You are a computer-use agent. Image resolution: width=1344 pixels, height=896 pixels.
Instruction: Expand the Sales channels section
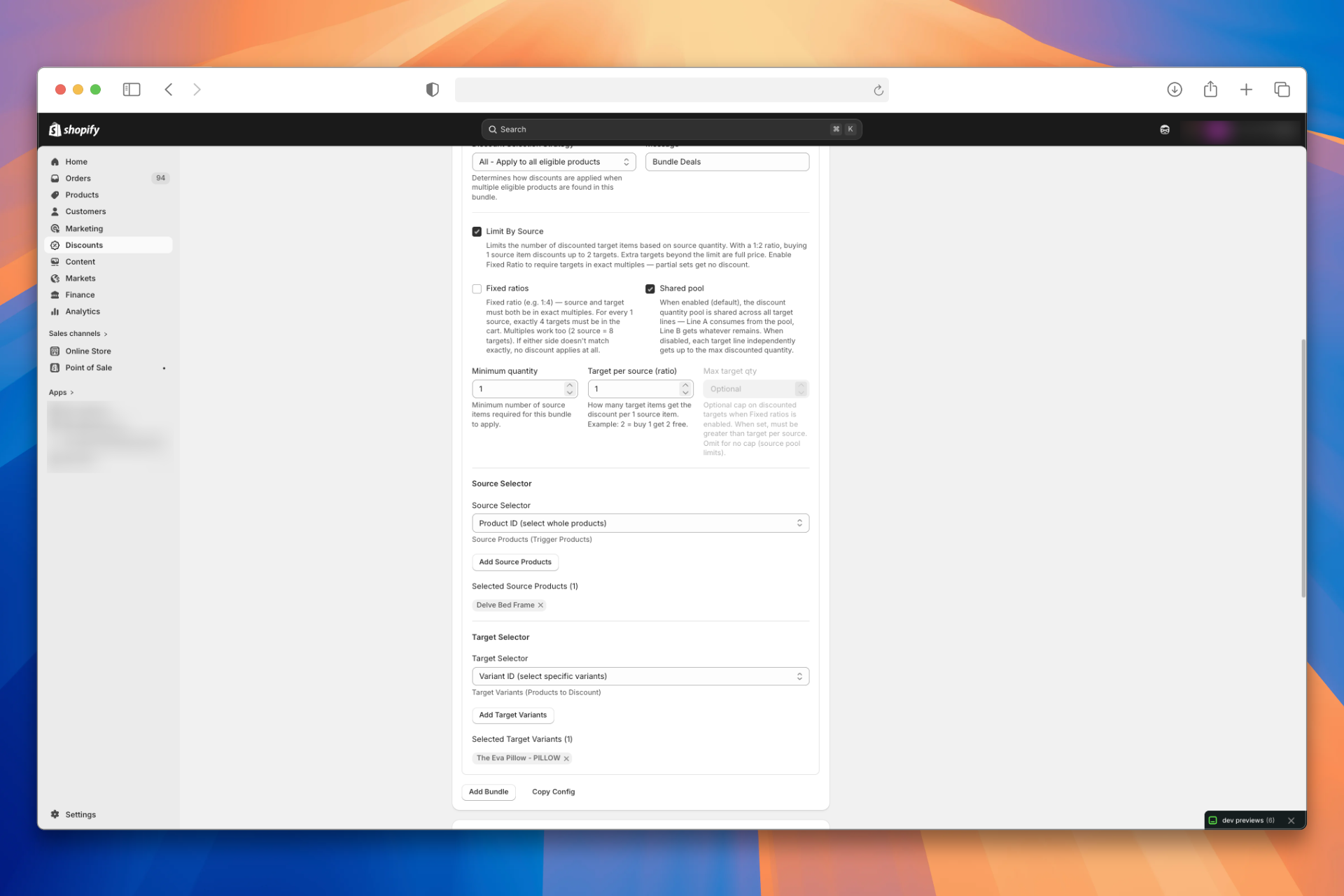pos(77,333)
